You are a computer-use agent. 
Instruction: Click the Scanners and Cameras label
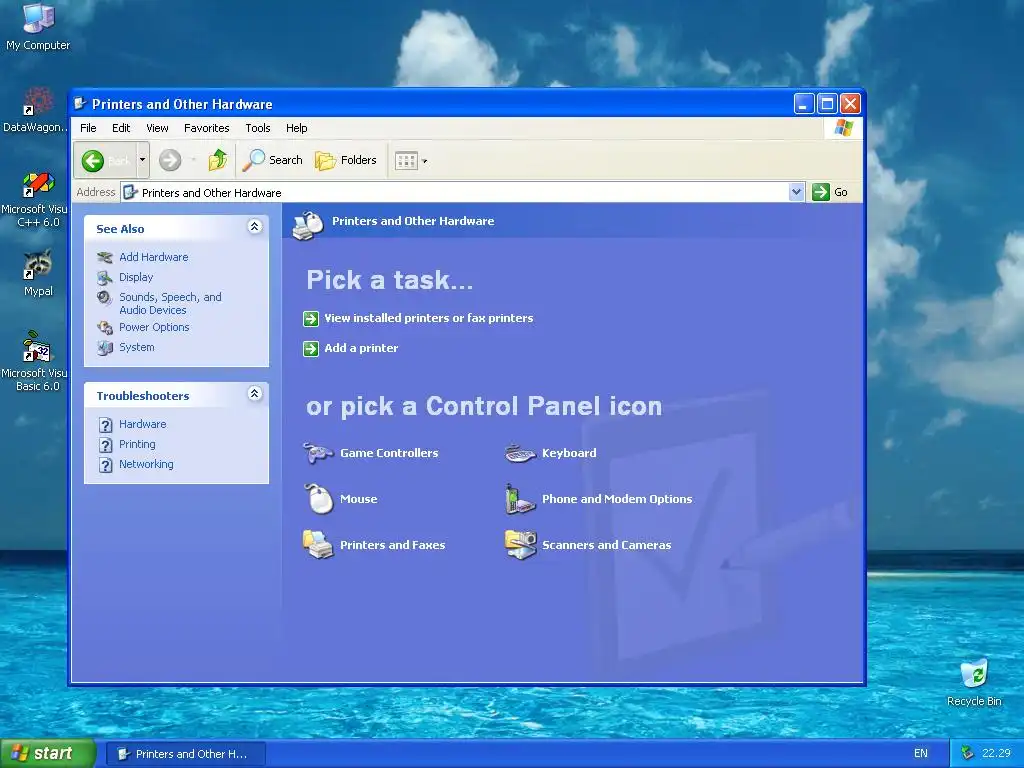click(607, 545)
